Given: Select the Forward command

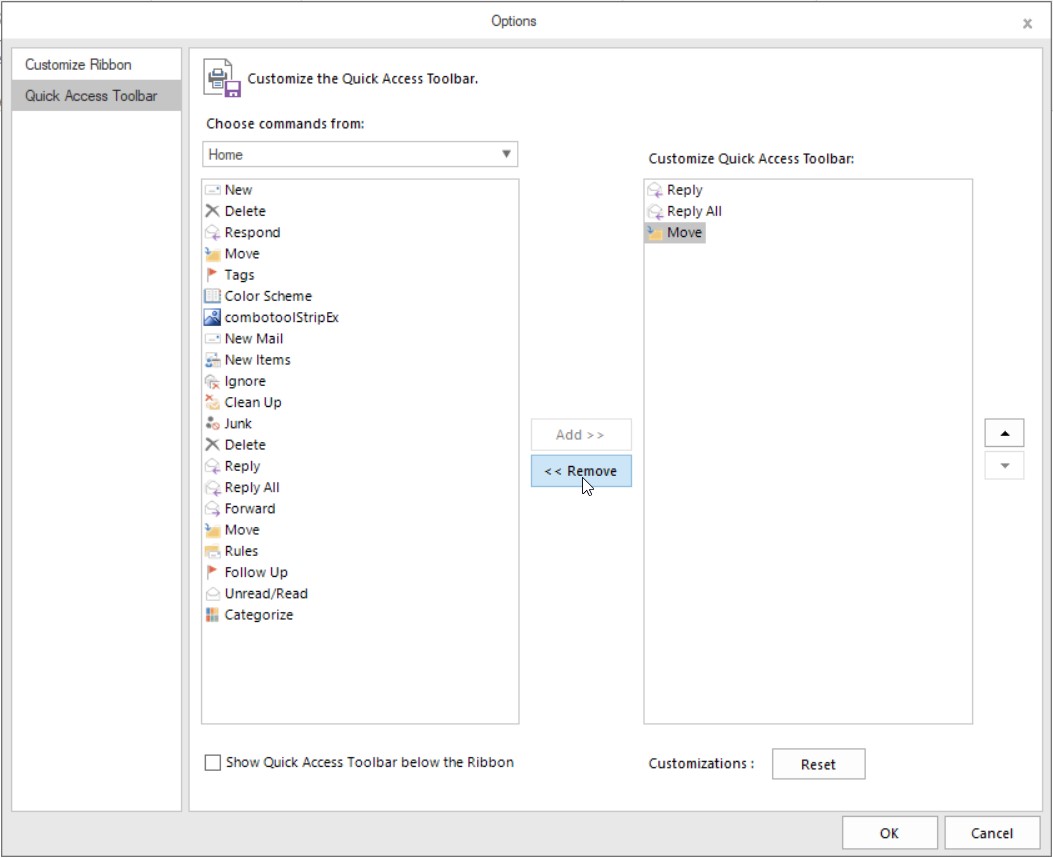Looking at the screenshot, I should (x=249, y=508).
